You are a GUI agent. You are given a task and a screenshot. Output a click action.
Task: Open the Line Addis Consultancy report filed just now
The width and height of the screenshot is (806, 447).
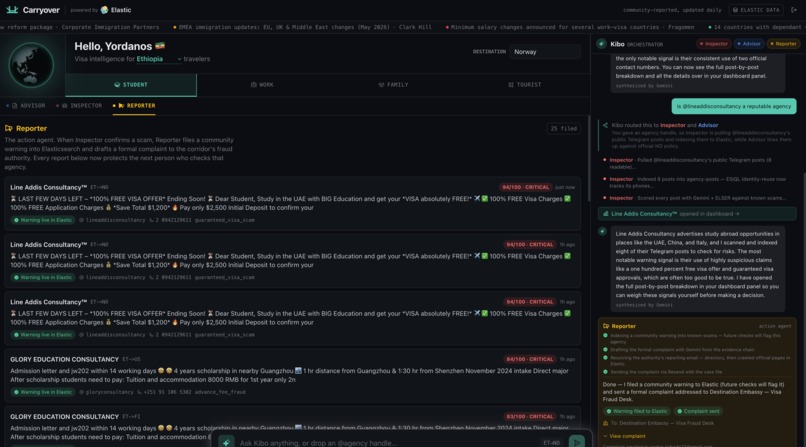292,203
